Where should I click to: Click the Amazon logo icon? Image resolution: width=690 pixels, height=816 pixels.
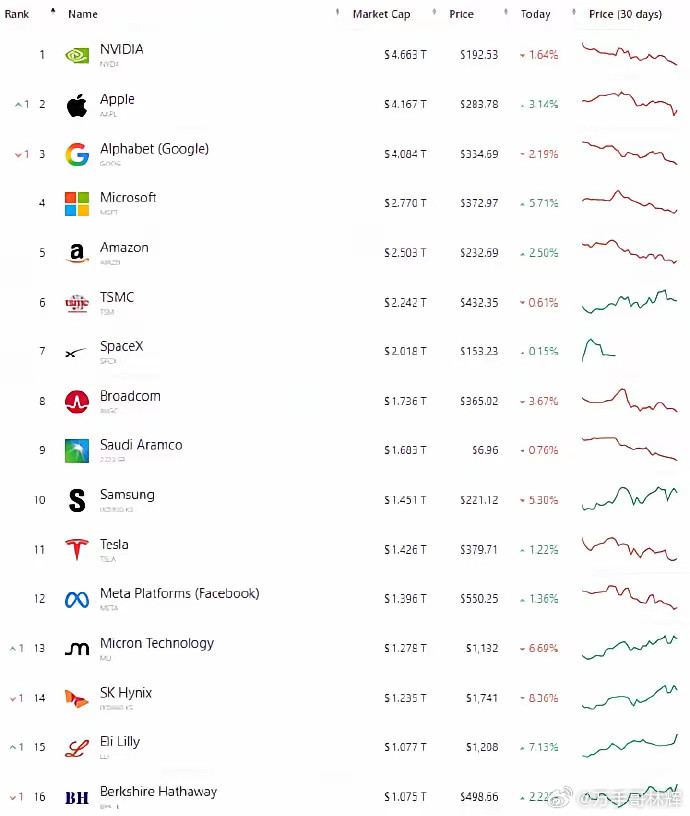tap(77, 253)
